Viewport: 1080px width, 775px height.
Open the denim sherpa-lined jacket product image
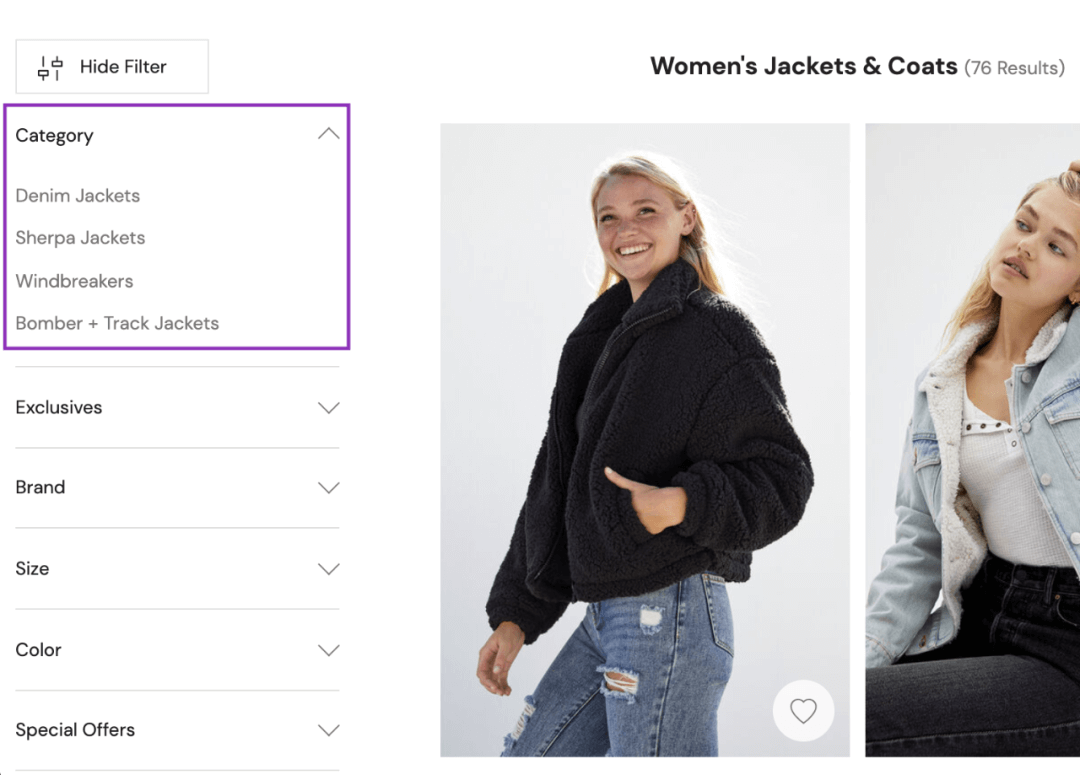point(972,440)
